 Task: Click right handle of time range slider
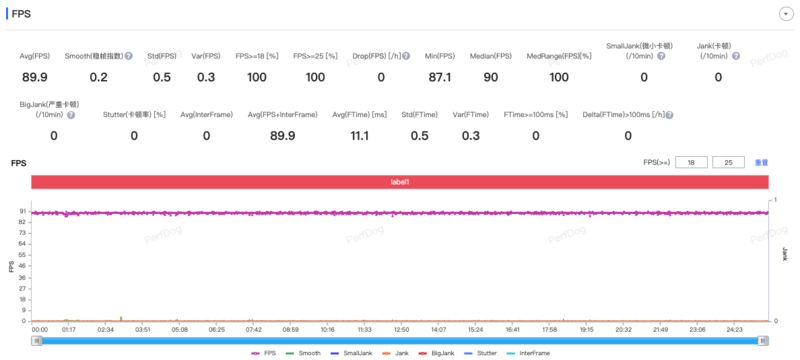(763, 341)
